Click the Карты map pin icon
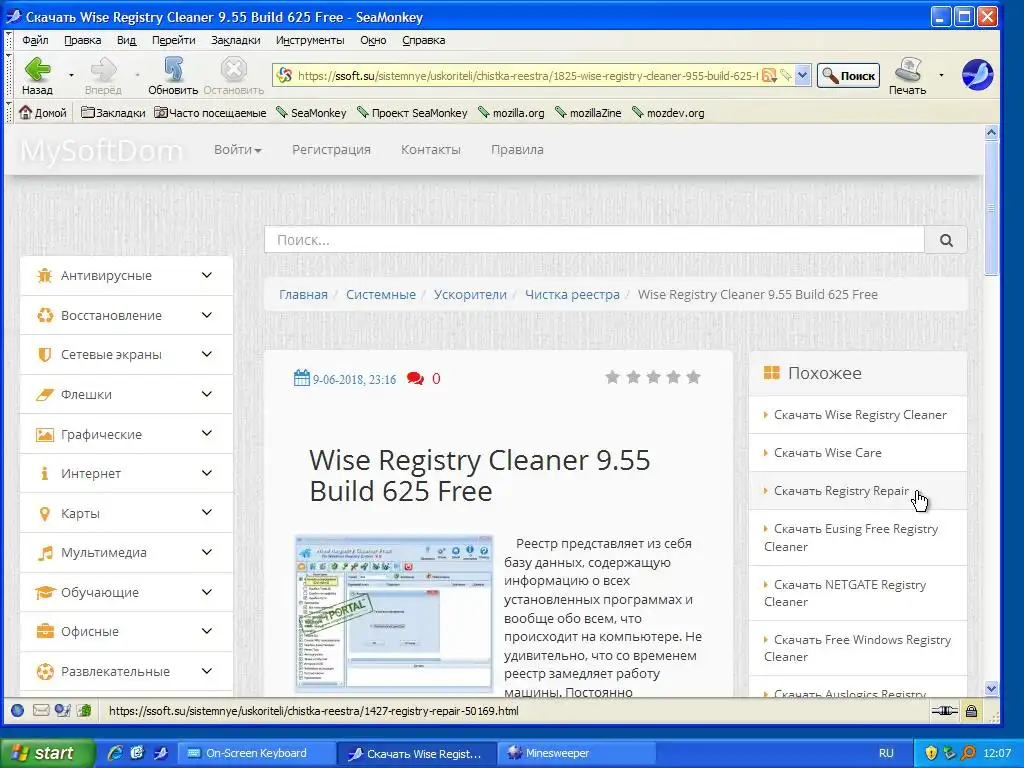The height and width of the screenshot is (768, 1024). point(44,513)
